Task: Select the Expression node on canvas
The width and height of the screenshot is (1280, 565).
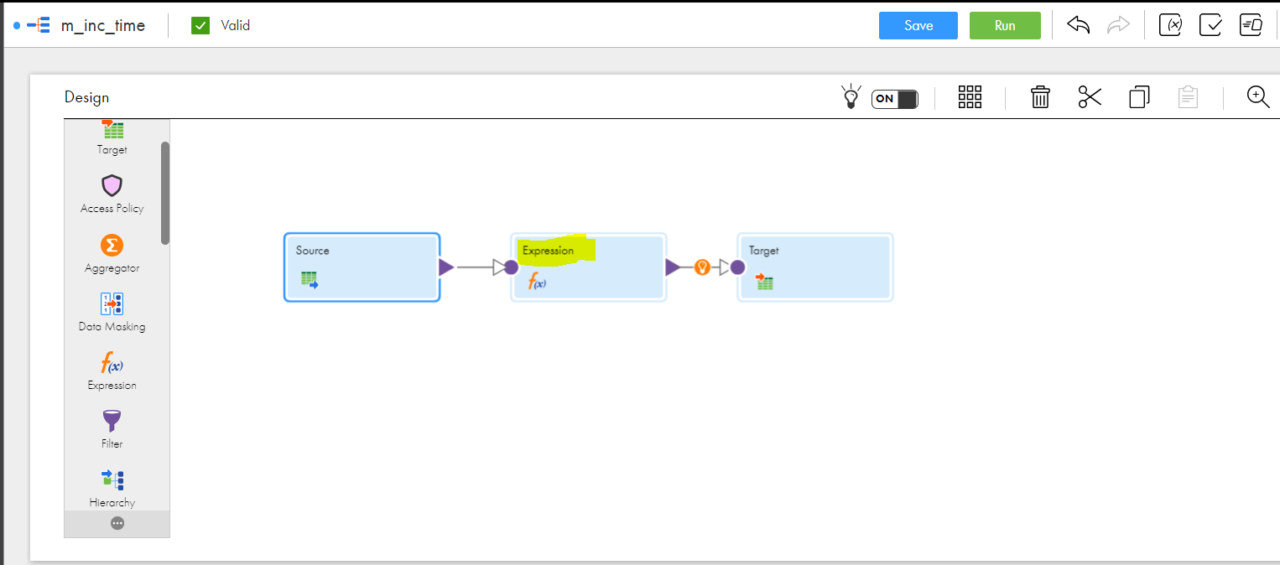Action: coord(588,267)
